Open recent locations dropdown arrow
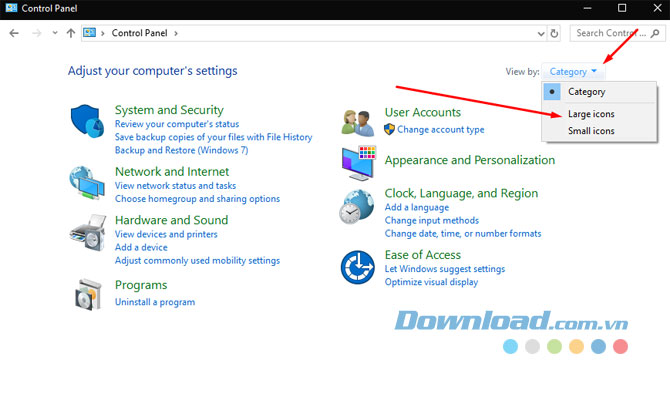Screen dimensions: 670x400 (55, 33)
